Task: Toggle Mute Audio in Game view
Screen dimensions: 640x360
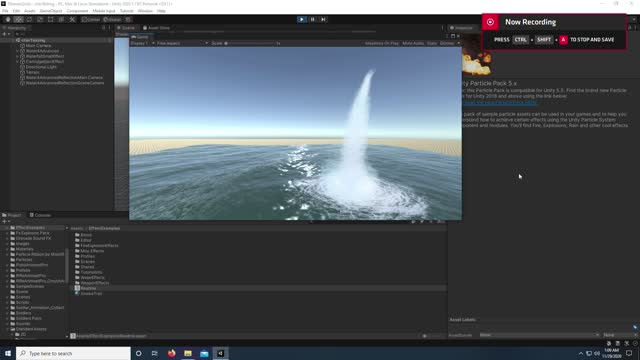Action: pos(413,43)
